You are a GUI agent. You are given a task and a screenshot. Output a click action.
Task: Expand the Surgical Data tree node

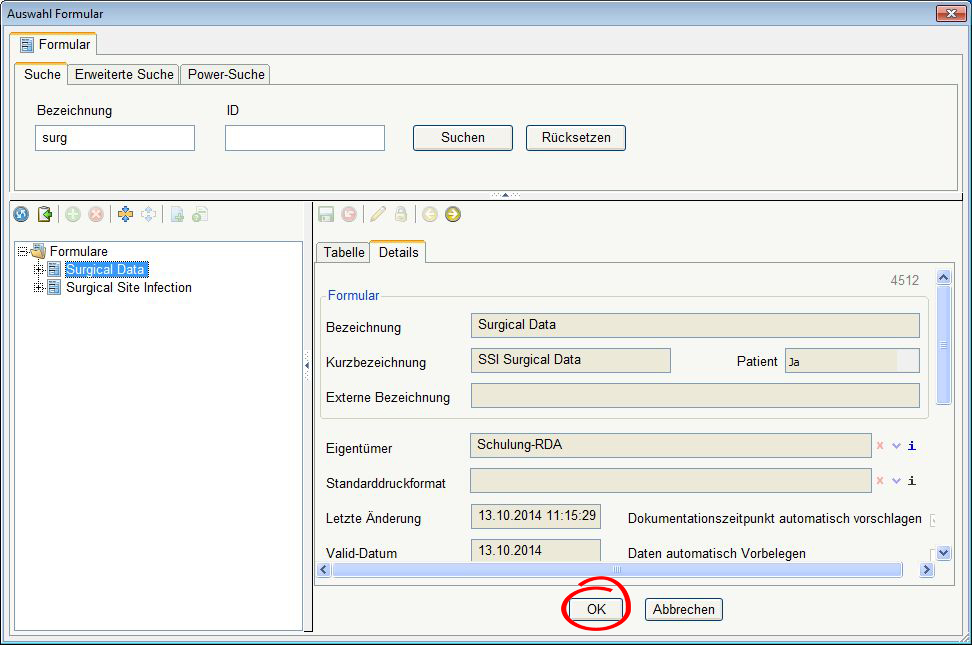click(x=39, y=269)
